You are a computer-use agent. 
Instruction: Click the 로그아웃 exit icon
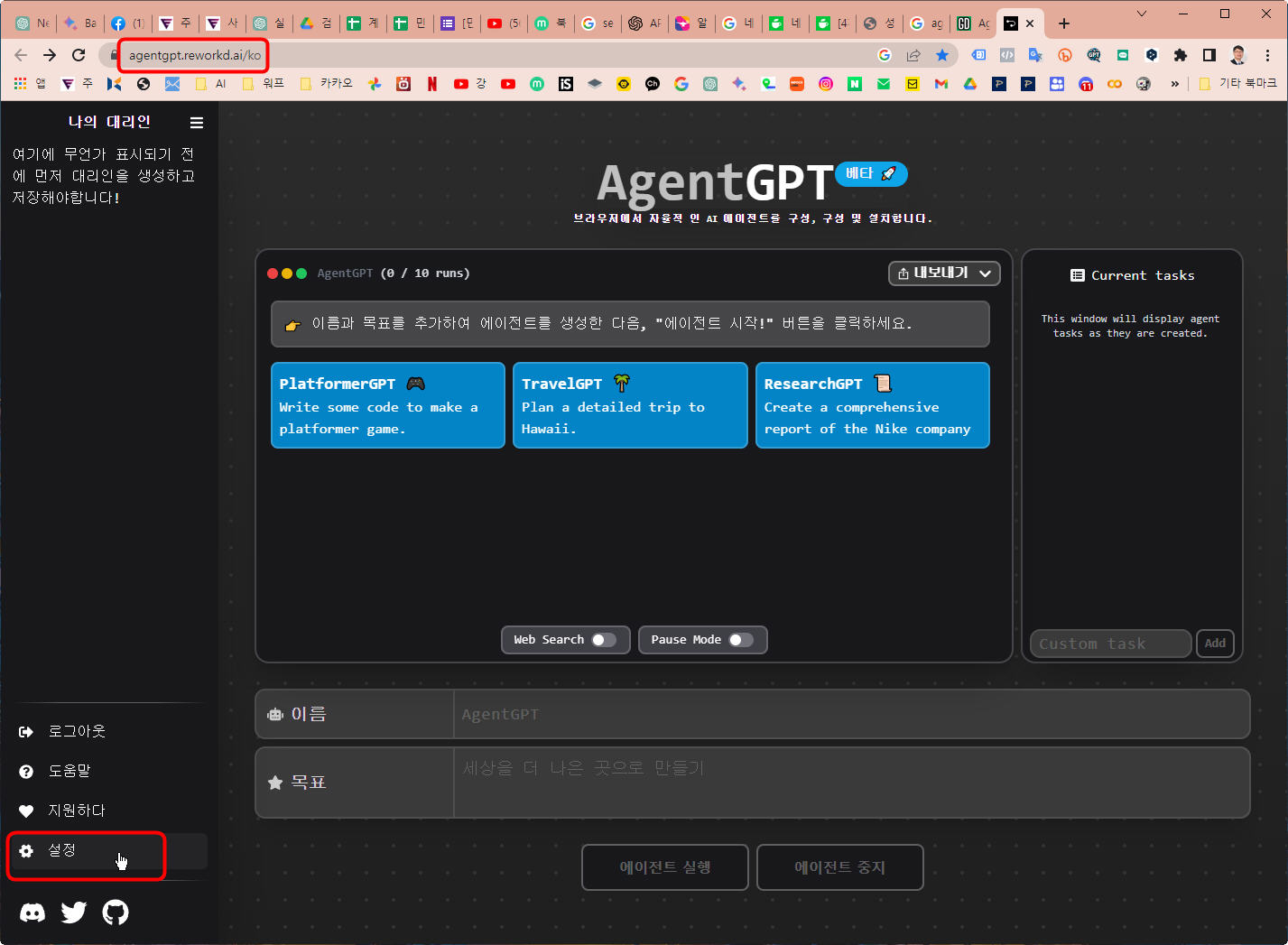tap(26, 731)
